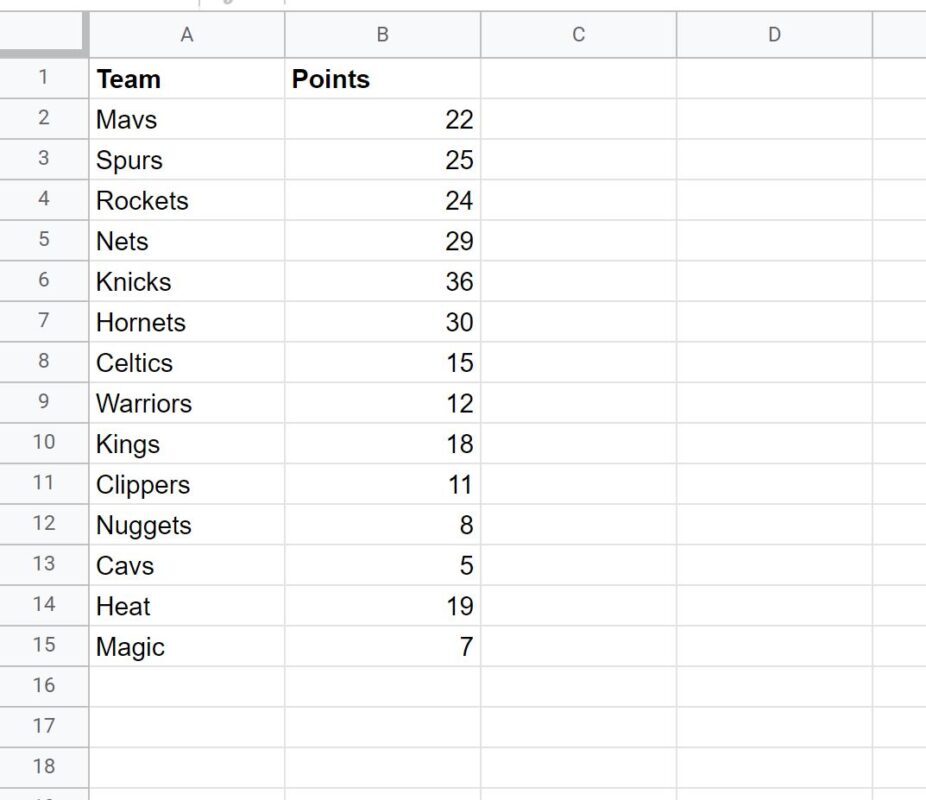Select row 15 header
The height and width of the screenshot is (800, 926).
[x=44, y=646]
